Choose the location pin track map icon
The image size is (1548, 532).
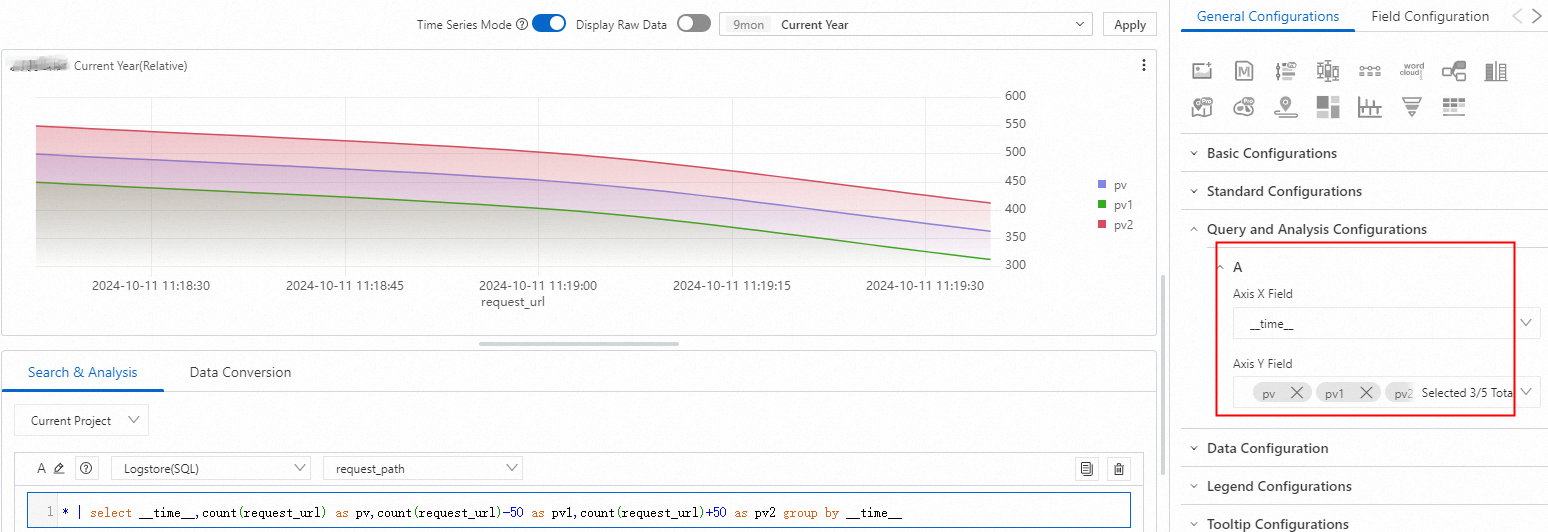pos(1286,107)
